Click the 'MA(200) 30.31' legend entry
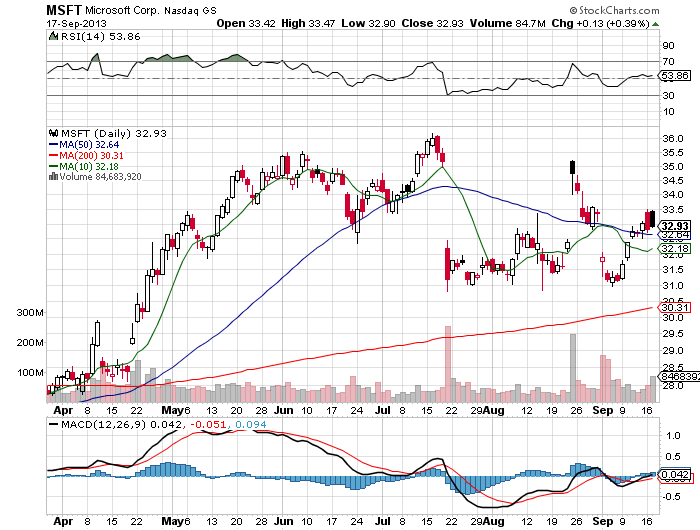Viewport: 700px width, 530px height. [x=92, y=155]
